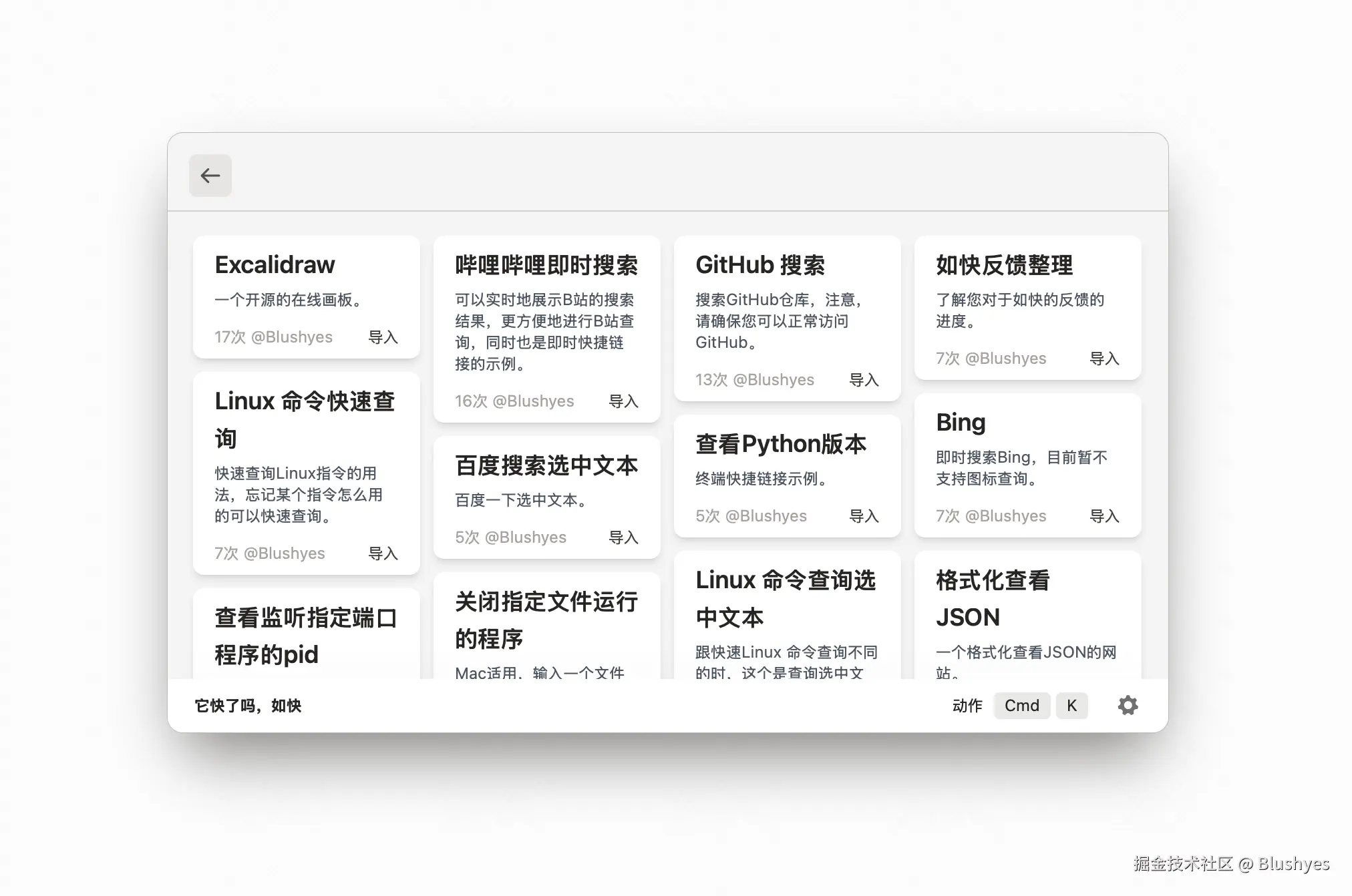Import the Bing shortcut

(x=1104, y=516)
